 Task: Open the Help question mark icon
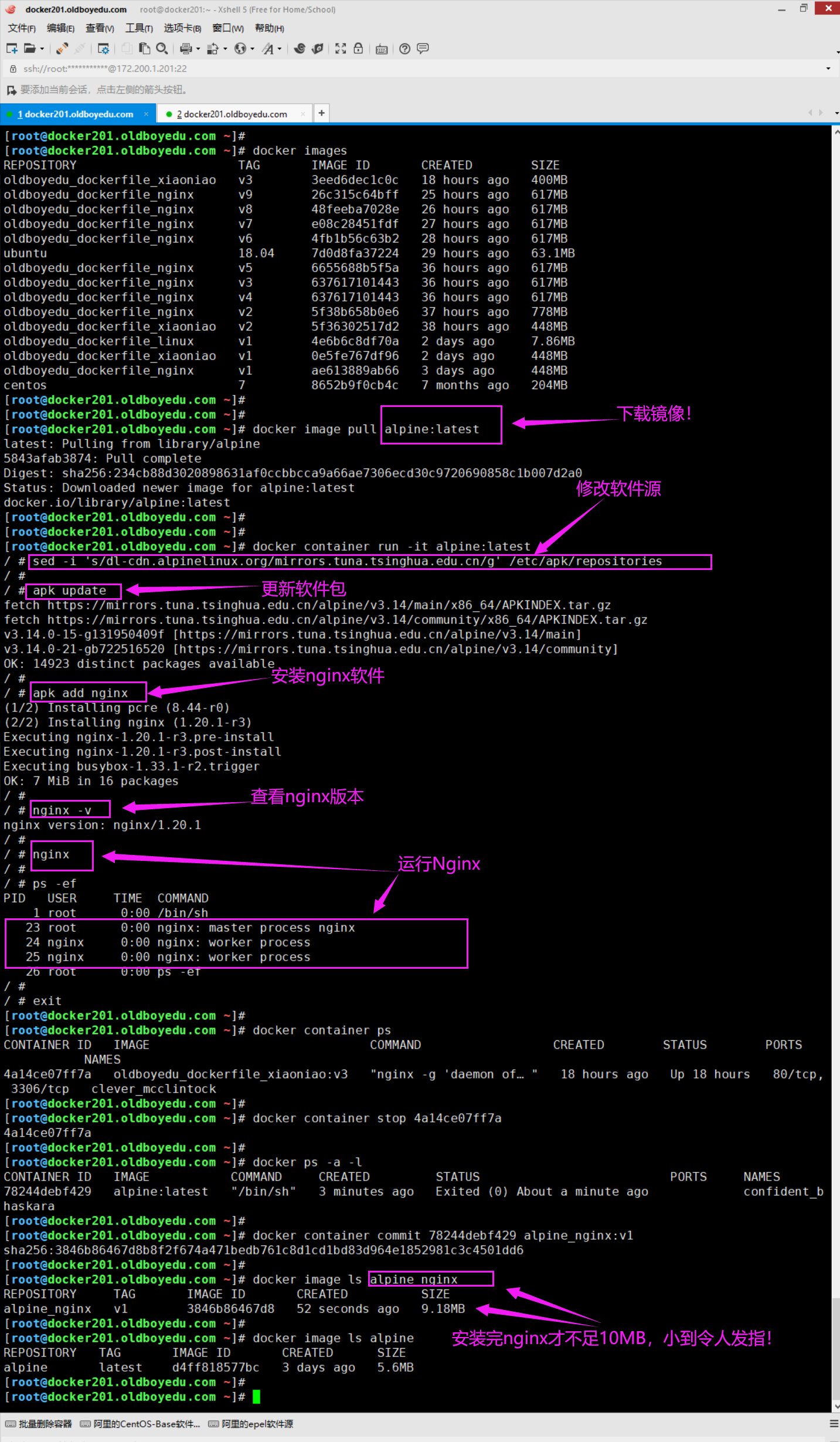(404, 49)
